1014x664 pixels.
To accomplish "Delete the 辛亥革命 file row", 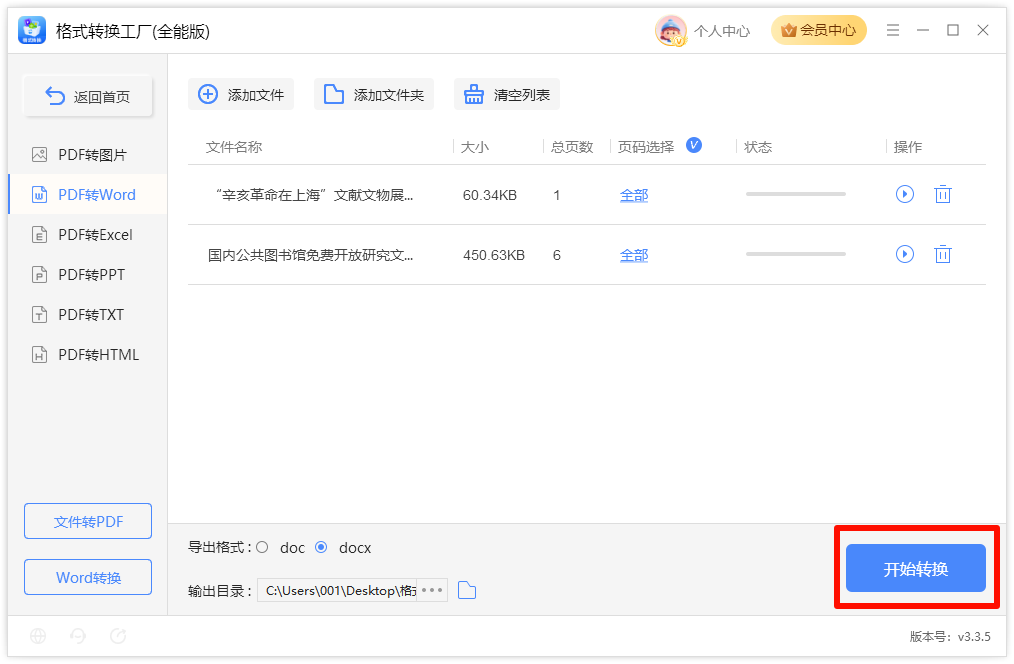I will [x=943, y=194].
